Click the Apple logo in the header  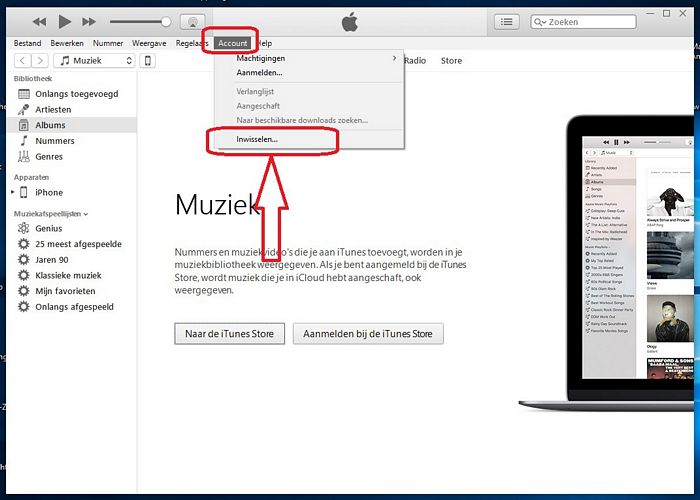tap(350, 22)
